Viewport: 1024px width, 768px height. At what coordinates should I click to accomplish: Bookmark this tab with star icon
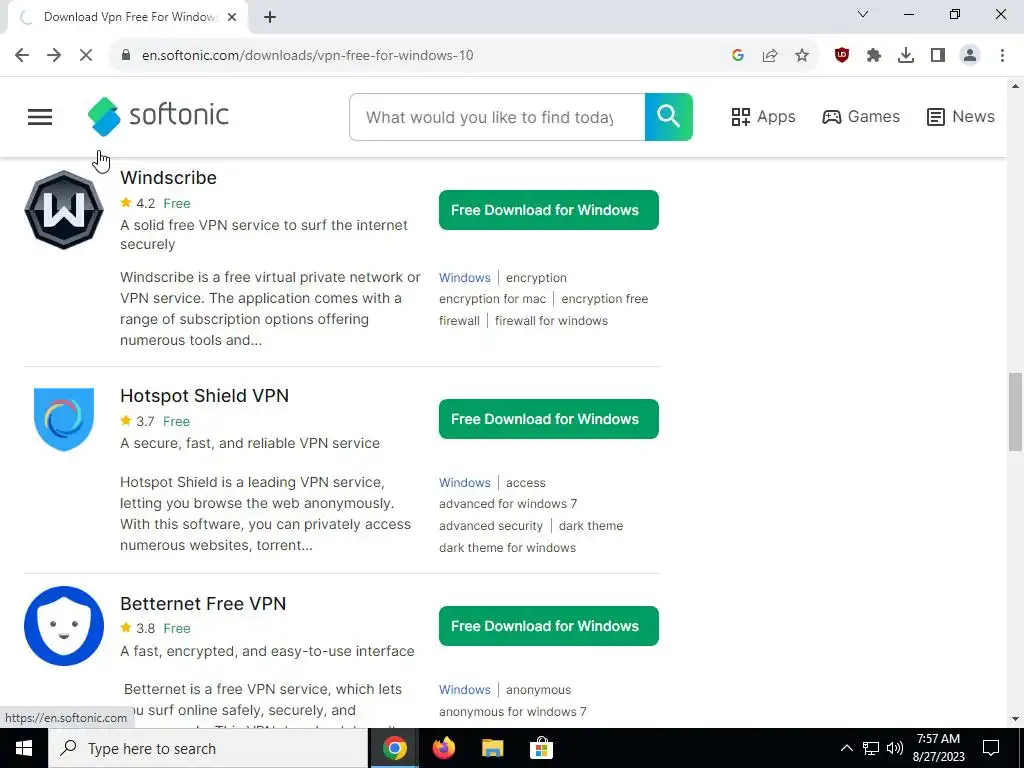pyautogui.click(x=802, y=56)
